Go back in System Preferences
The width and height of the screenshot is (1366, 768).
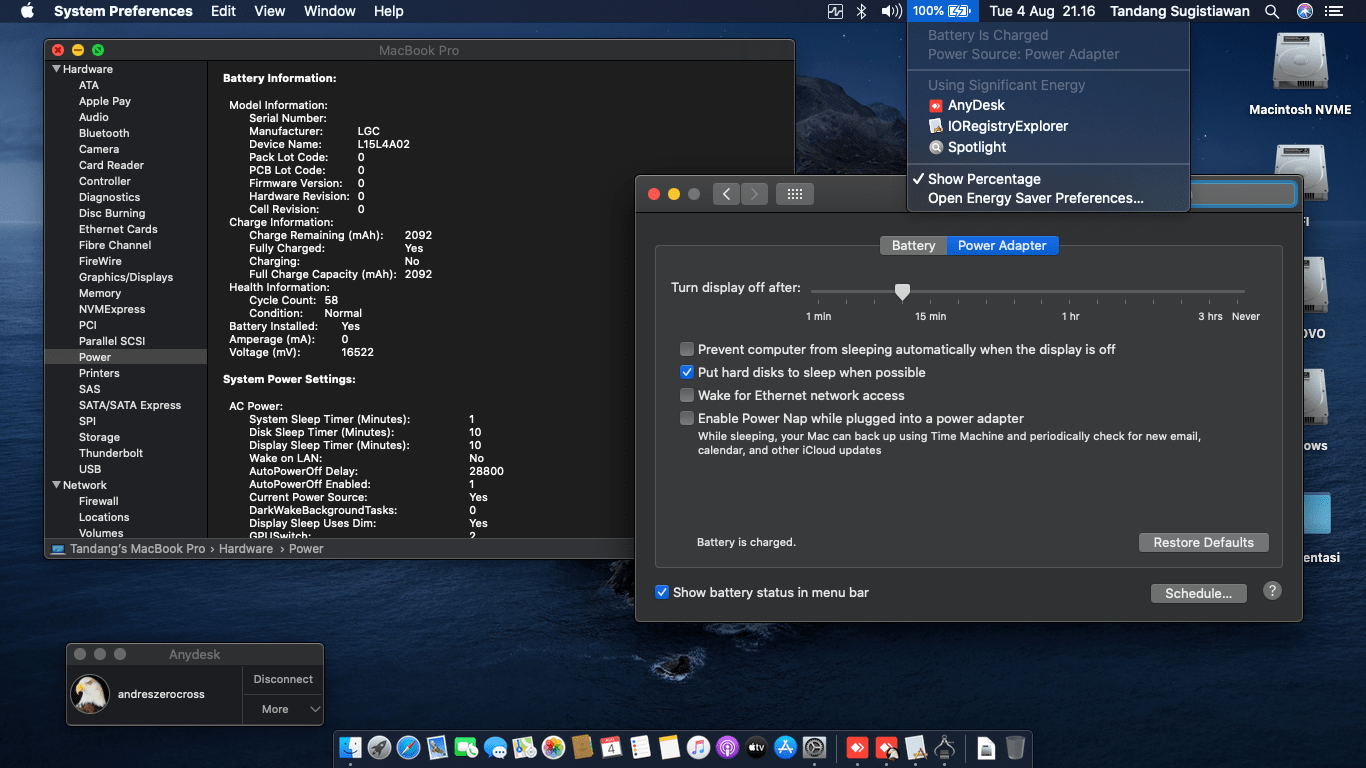(x=726, y=194)
